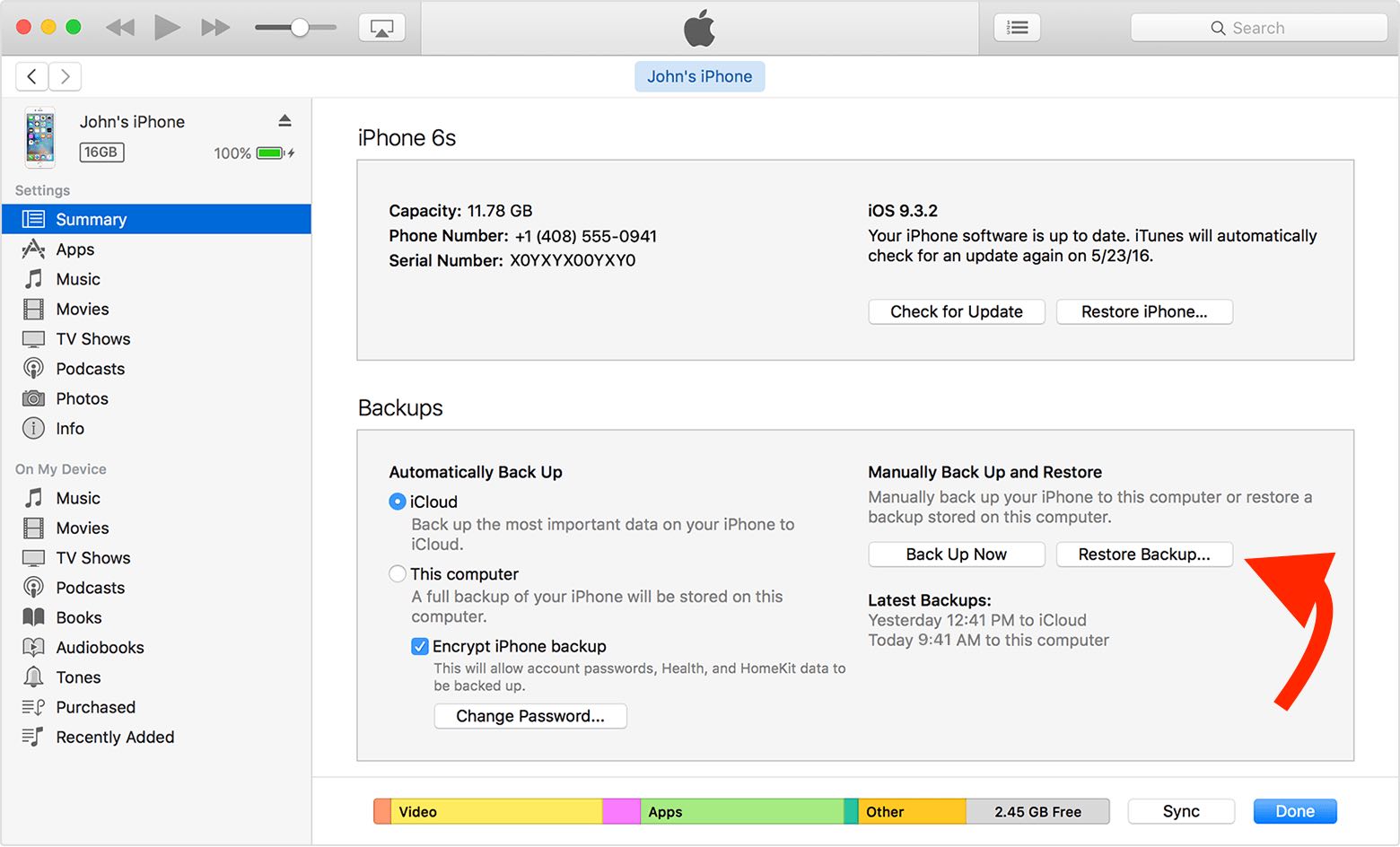
Task: Click Check for Update button
Action: [957, 311]
